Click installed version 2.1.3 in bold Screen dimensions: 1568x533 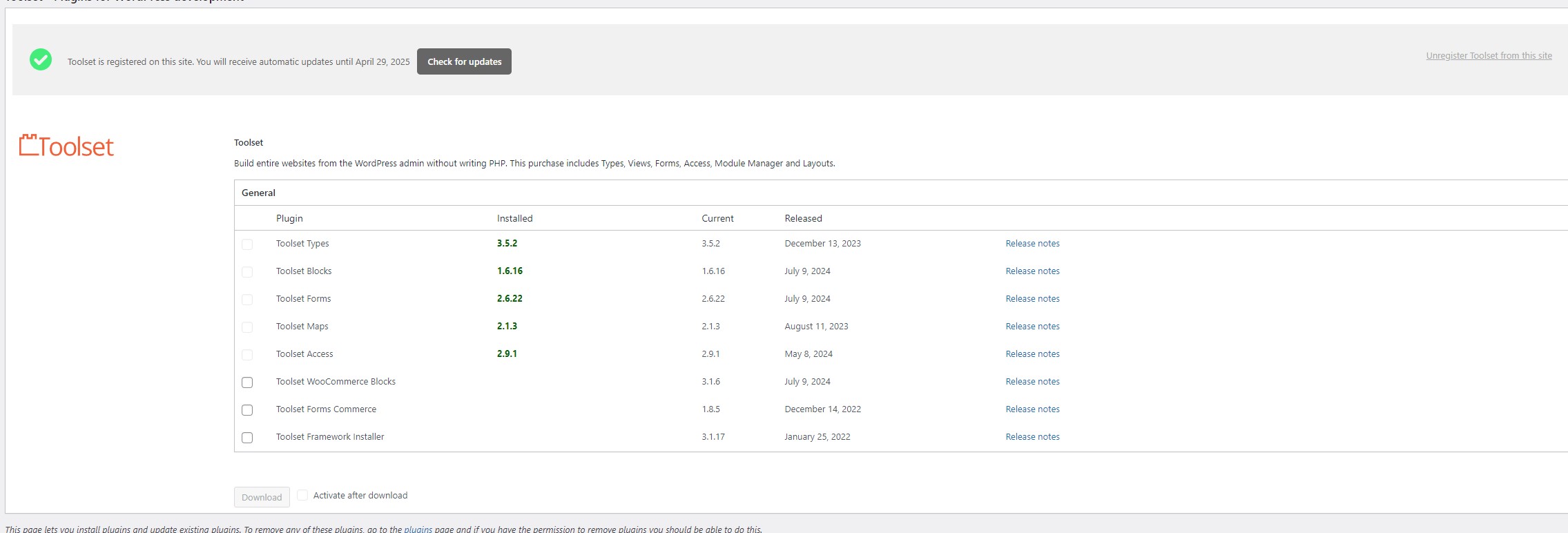tap(507, 327)
